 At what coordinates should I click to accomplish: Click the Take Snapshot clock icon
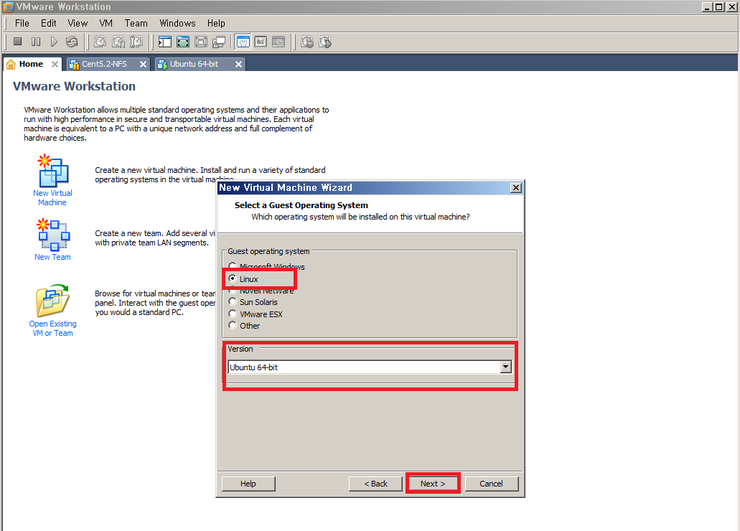tap(100, 42)
